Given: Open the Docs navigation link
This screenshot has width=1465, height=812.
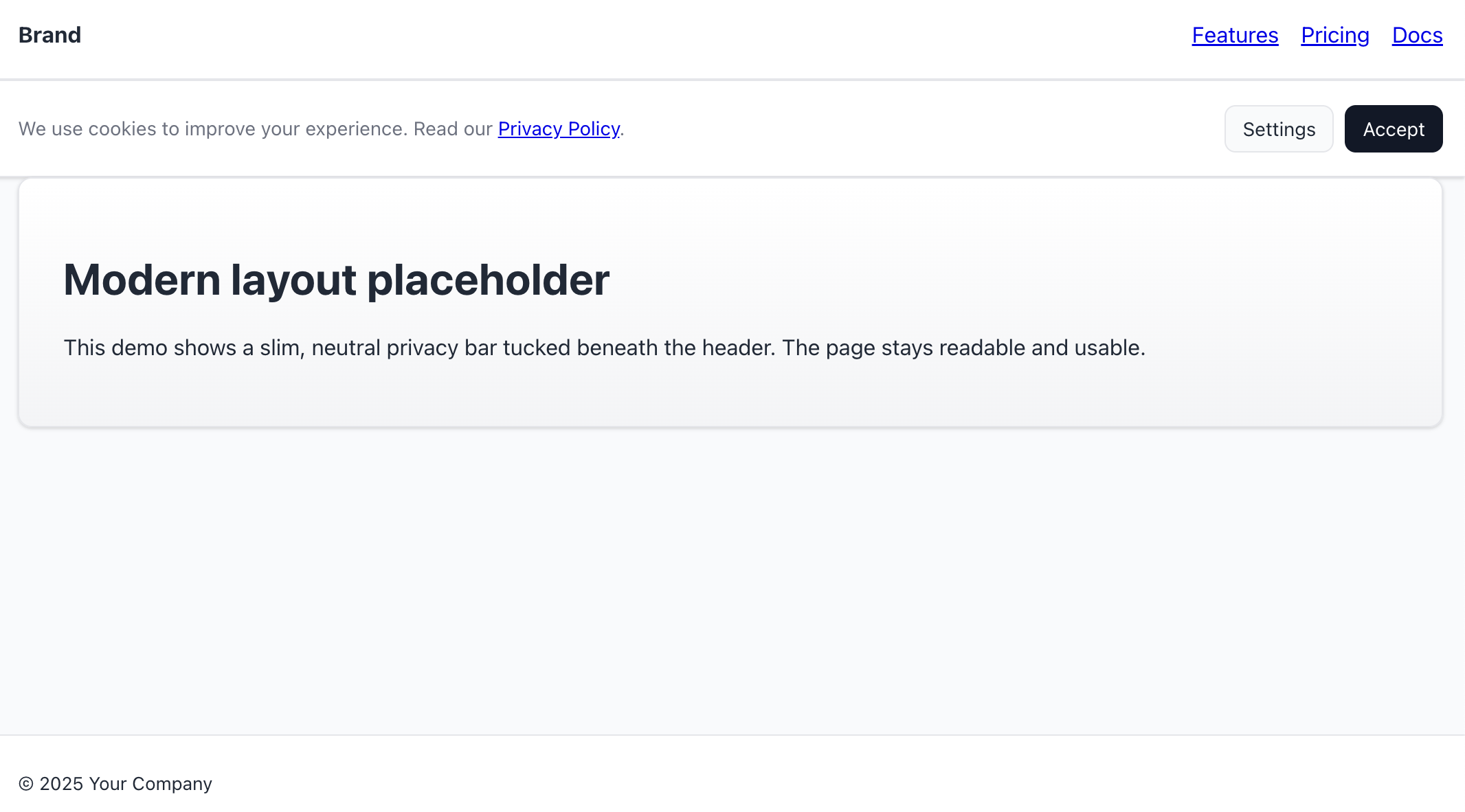Looking at the screenshot, I should pos(1417,35).
